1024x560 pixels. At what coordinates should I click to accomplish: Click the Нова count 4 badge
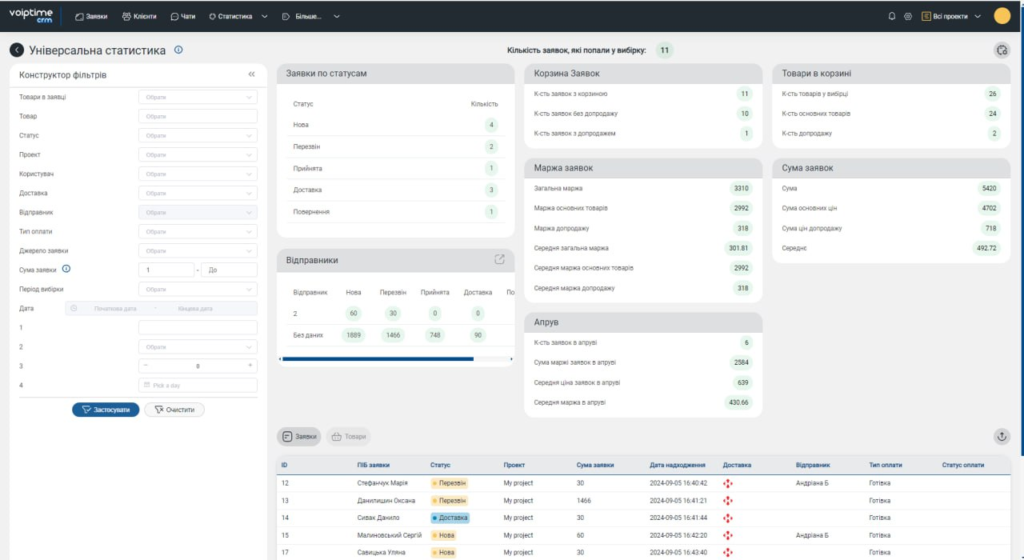pos(491,125)
